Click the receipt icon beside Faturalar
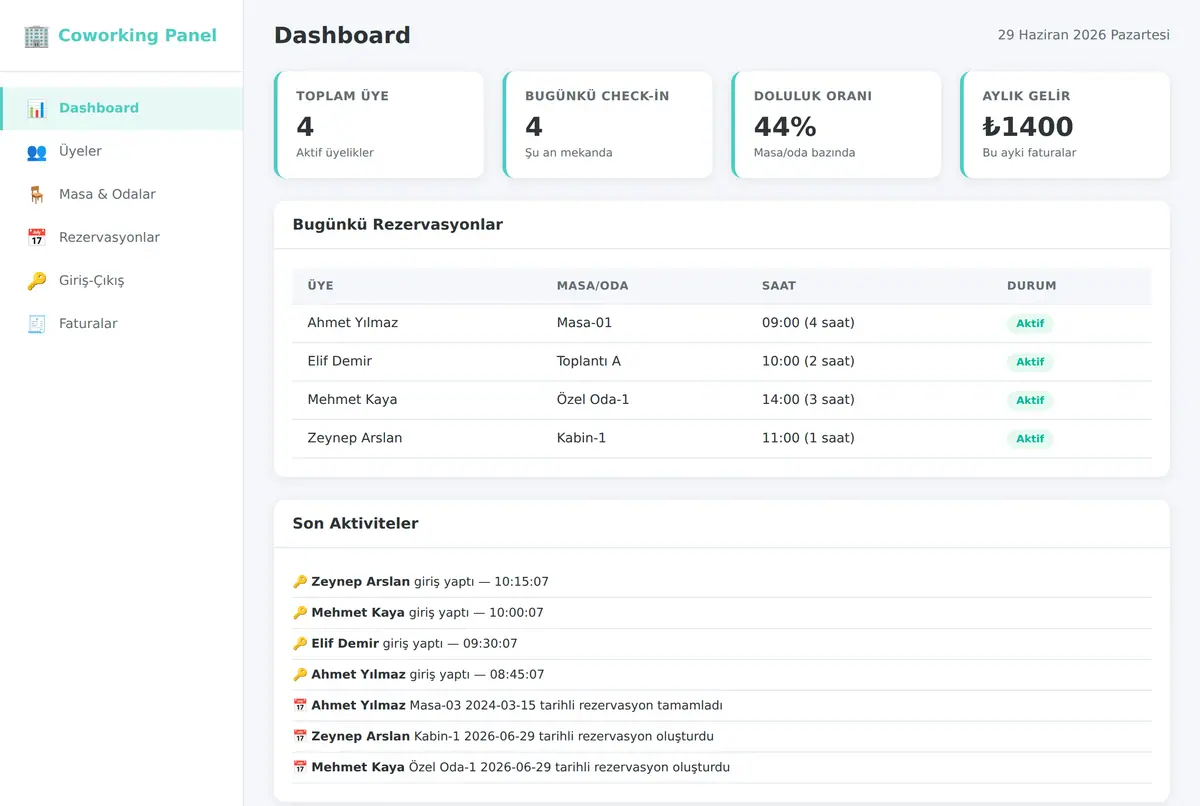Image resolution: width=1200 pixels, height=806 pixels. pyautogui.click(x=37, y=323)
